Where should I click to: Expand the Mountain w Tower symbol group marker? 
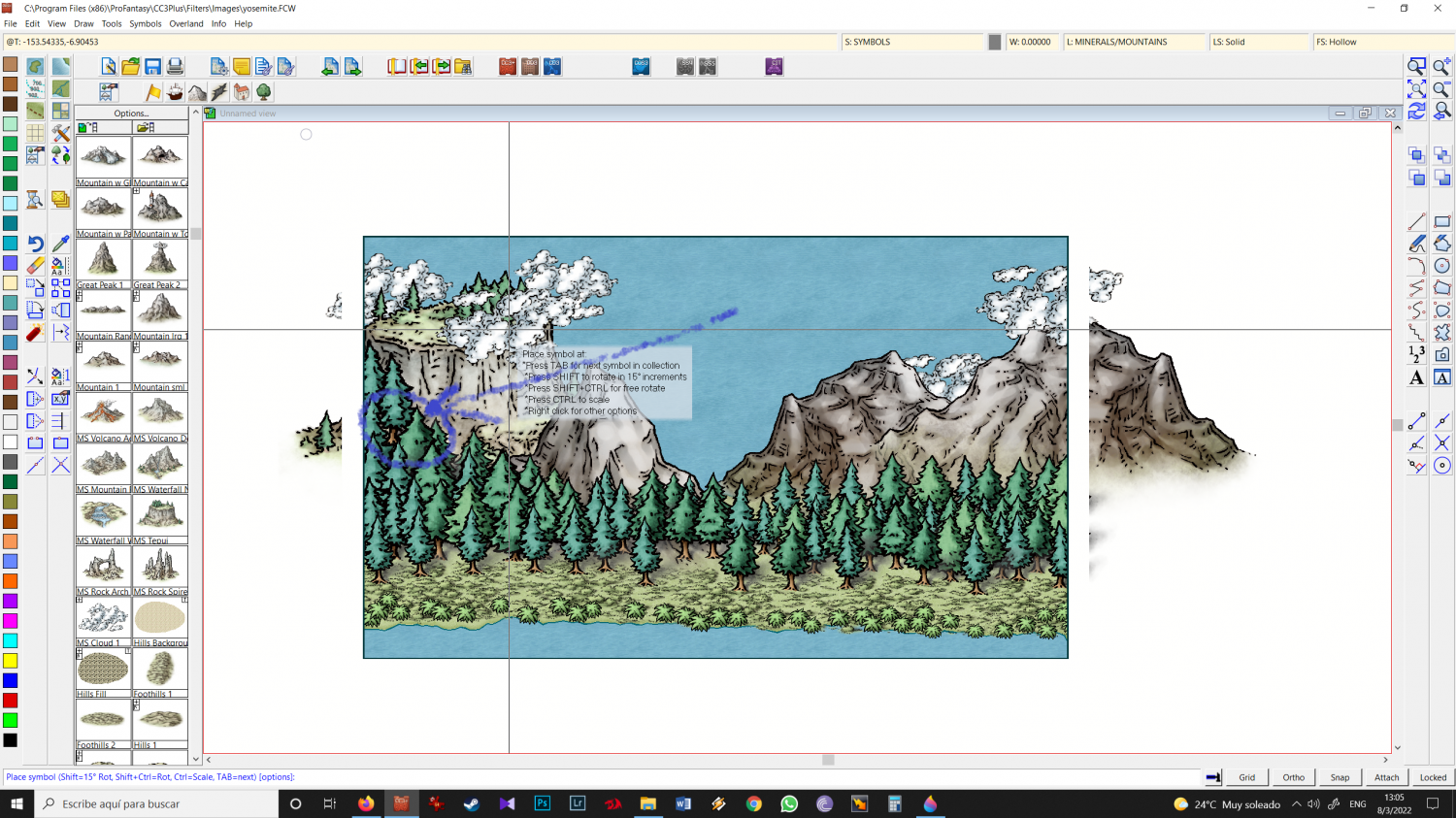[136, 191]
